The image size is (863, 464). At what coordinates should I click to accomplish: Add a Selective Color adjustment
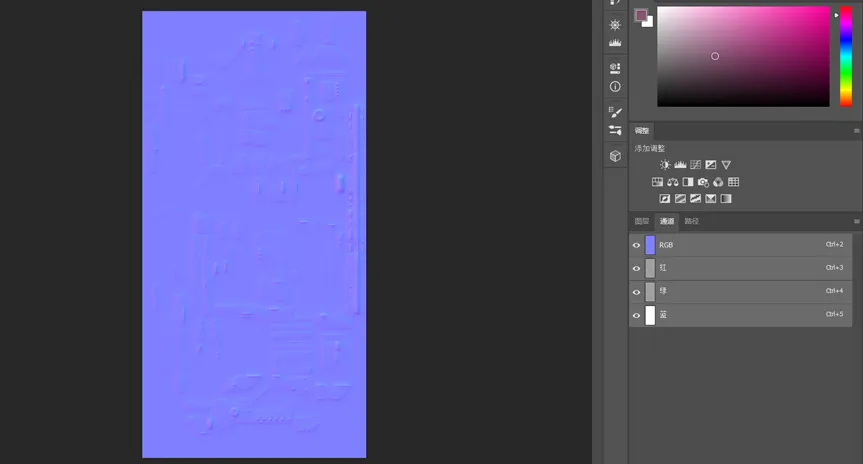[711, 199]
